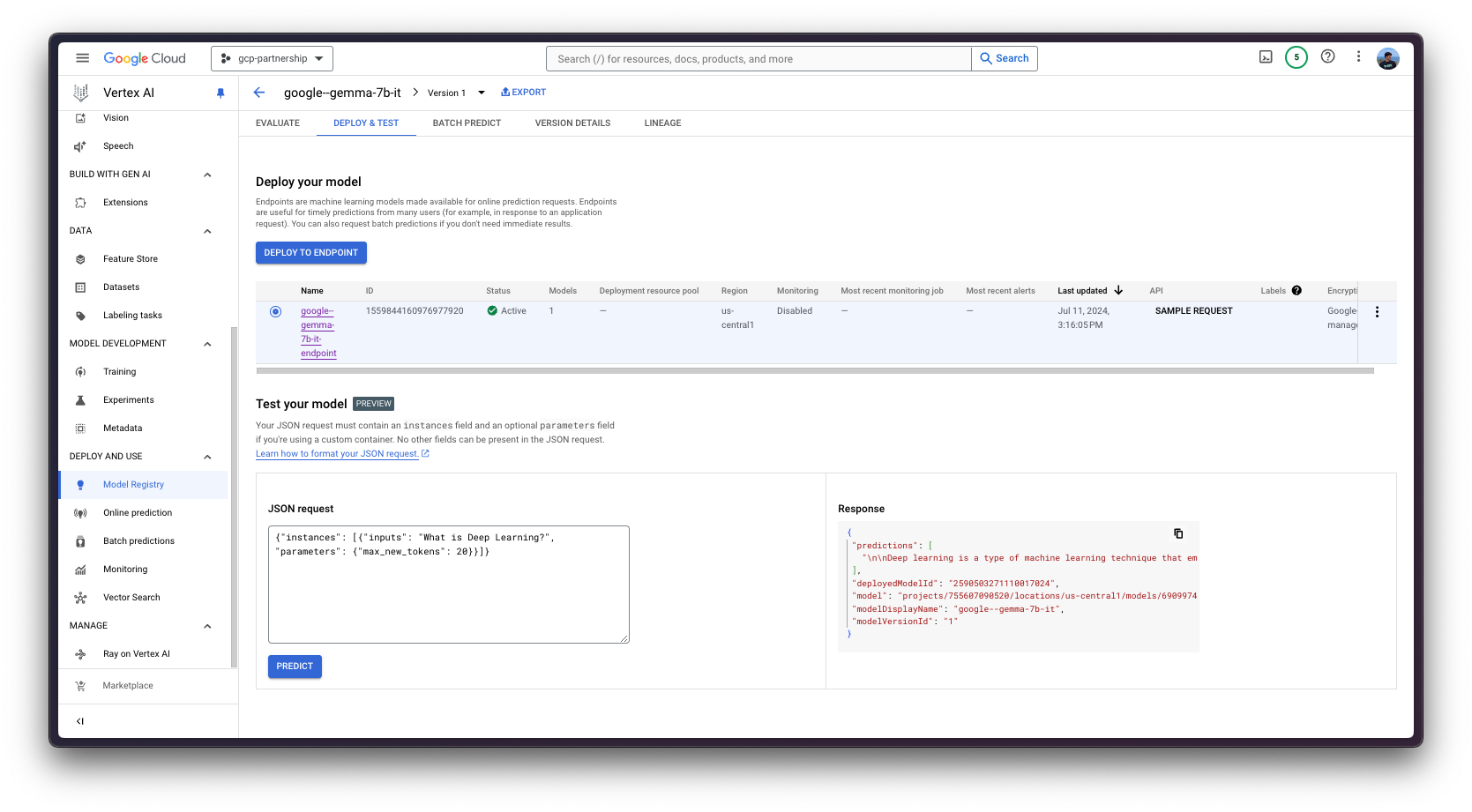Click the Region column header
The image size is (1472, 812).
pos(735,291)
